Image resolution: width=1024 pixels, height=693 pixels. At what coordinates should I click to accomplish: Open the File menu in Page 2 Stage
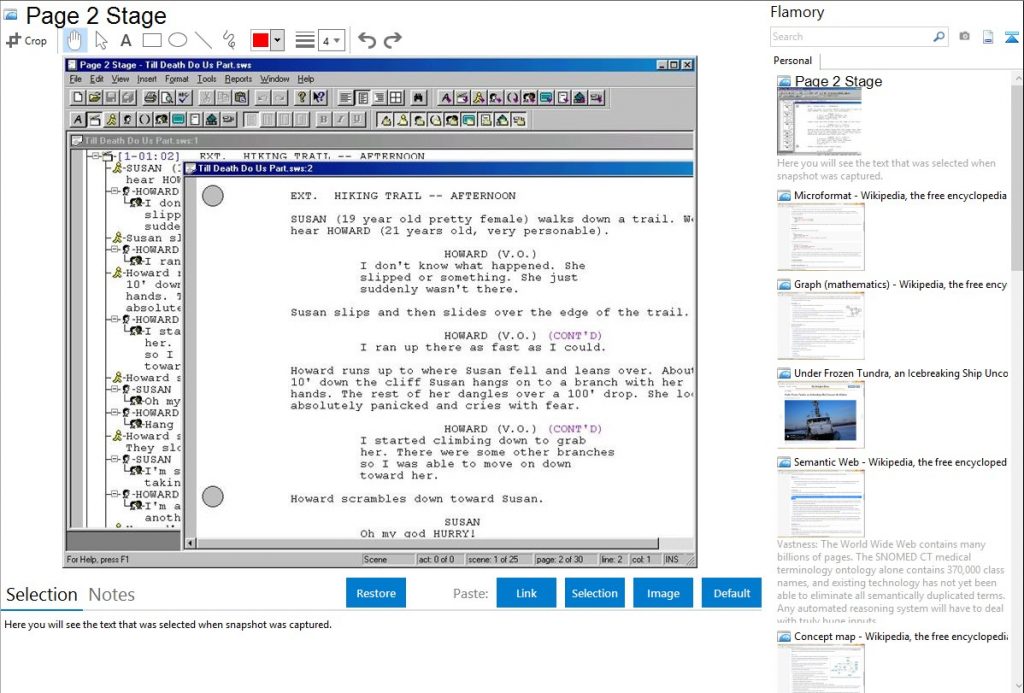tap(76, 79)
